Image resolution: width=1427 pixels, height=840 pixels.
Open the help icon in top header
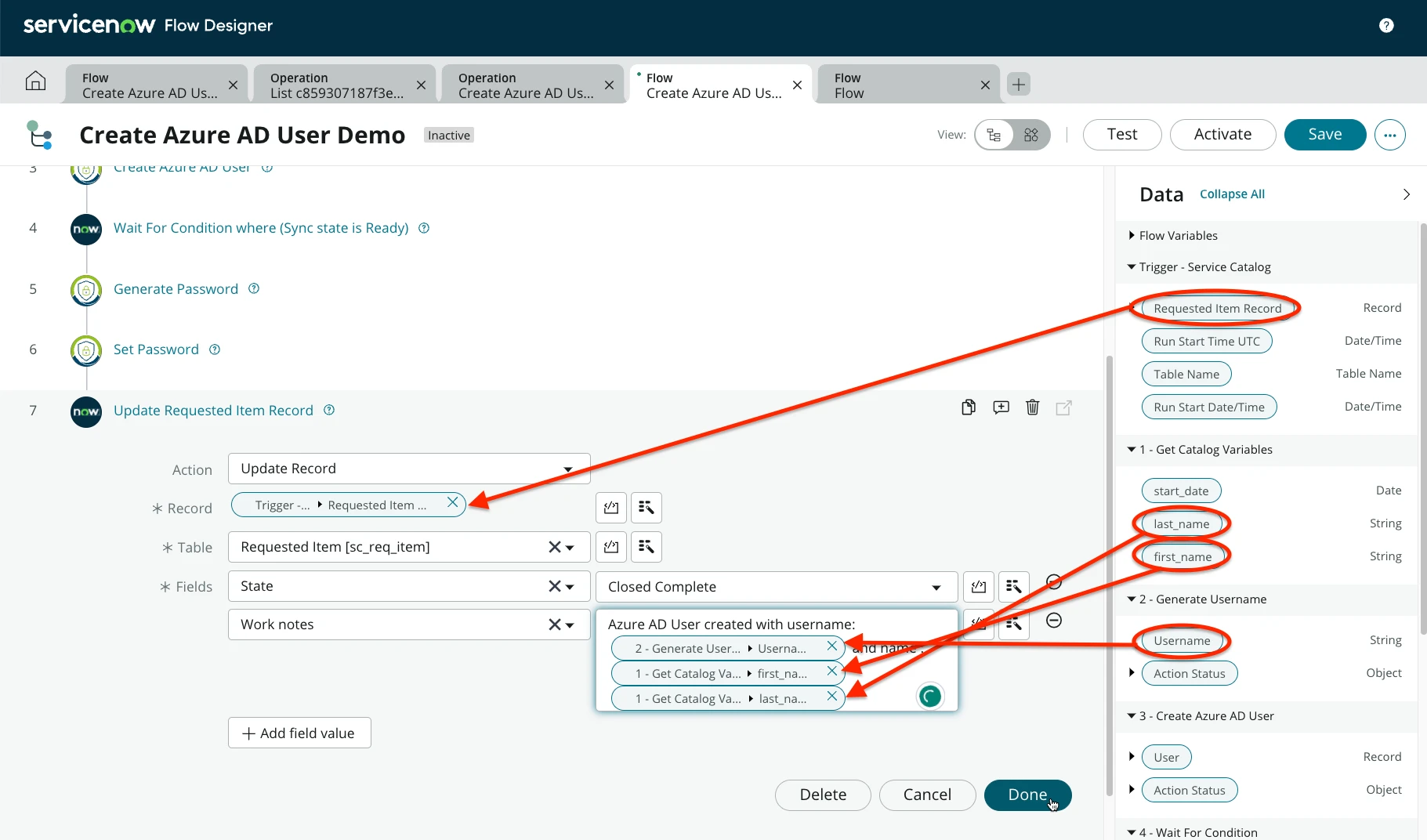coord(1385,26)
